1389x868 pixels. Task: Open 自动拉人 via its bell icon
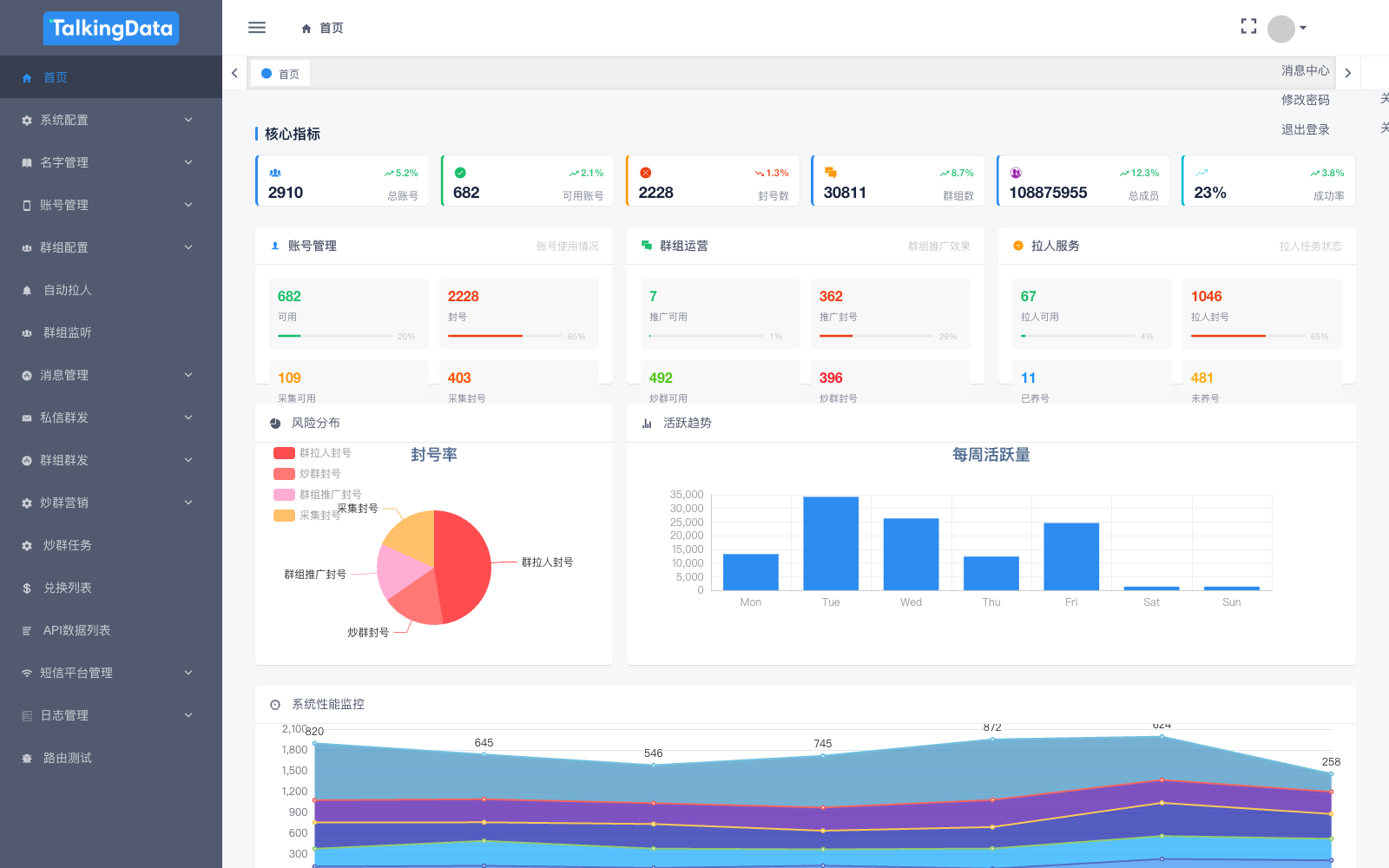pos(27,291)
